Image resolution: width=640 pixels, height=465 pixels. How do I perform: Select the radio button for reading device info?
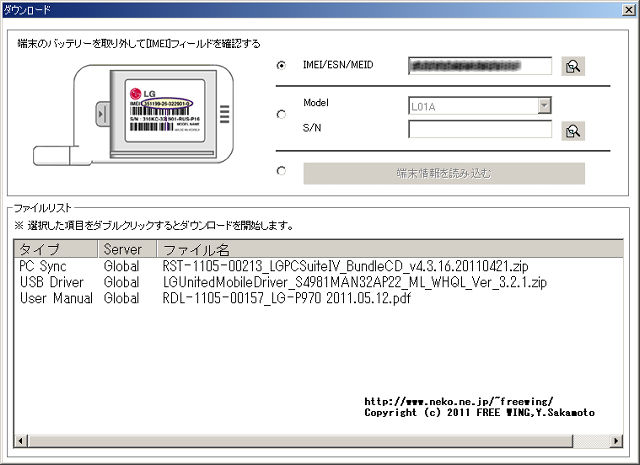(x=281, y=171)
